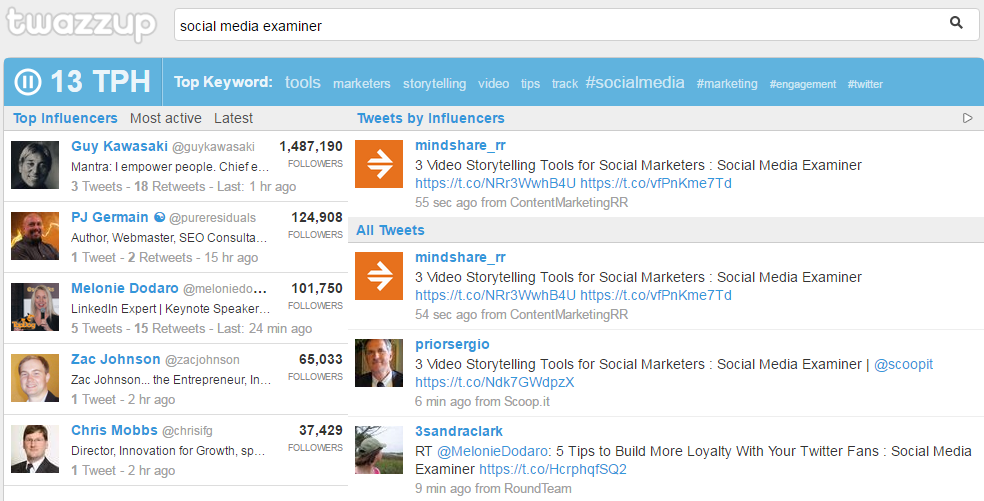Click PJ Germain's verified badge icon
The height and width of the screenshot is (501, 984).
pos(159,217)
